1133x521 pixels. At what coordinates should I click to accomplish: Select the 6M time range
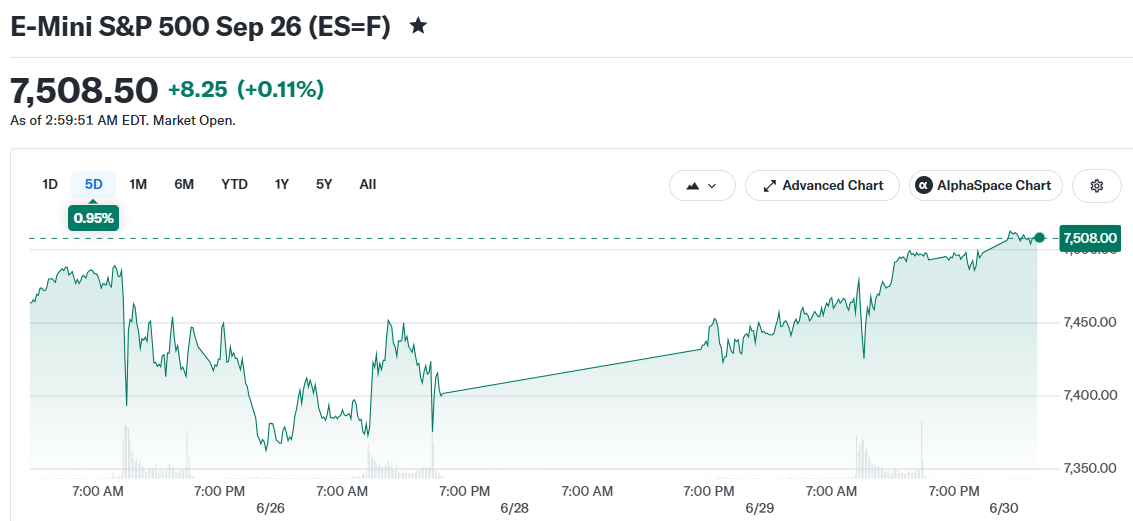[184, 184]
